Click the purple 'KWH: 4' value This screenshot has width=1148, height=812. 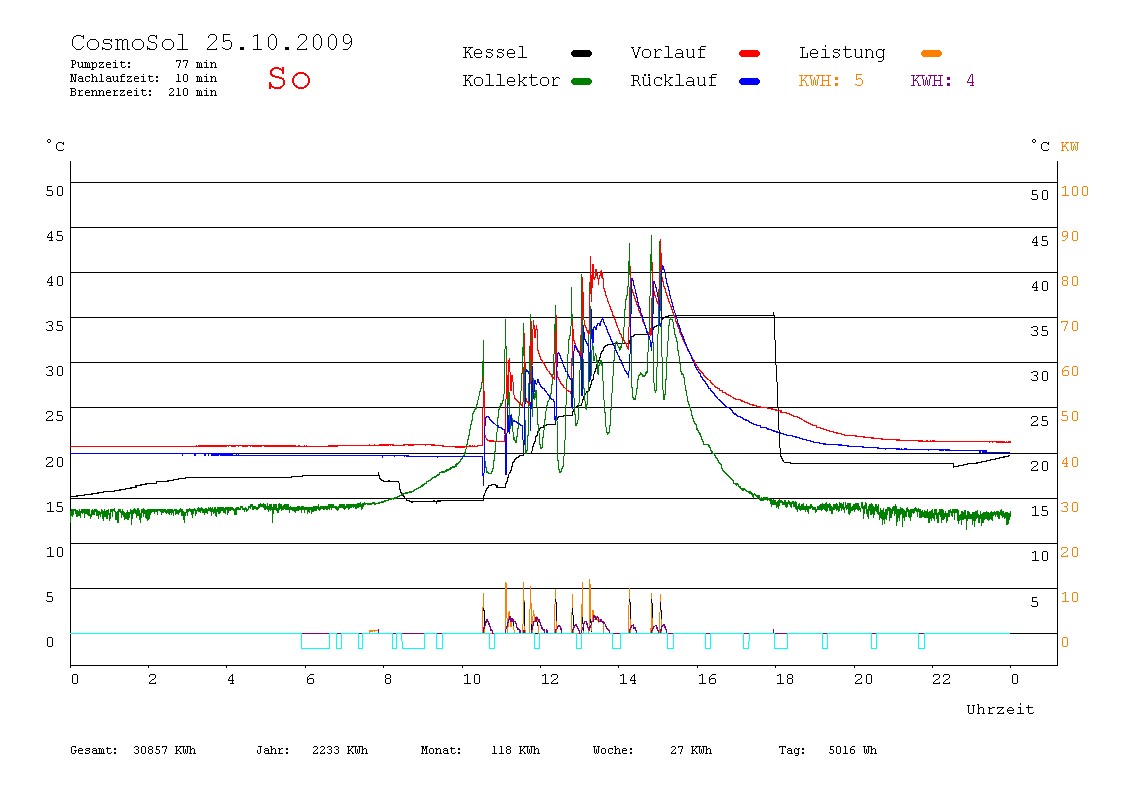[x=942, y=81]
